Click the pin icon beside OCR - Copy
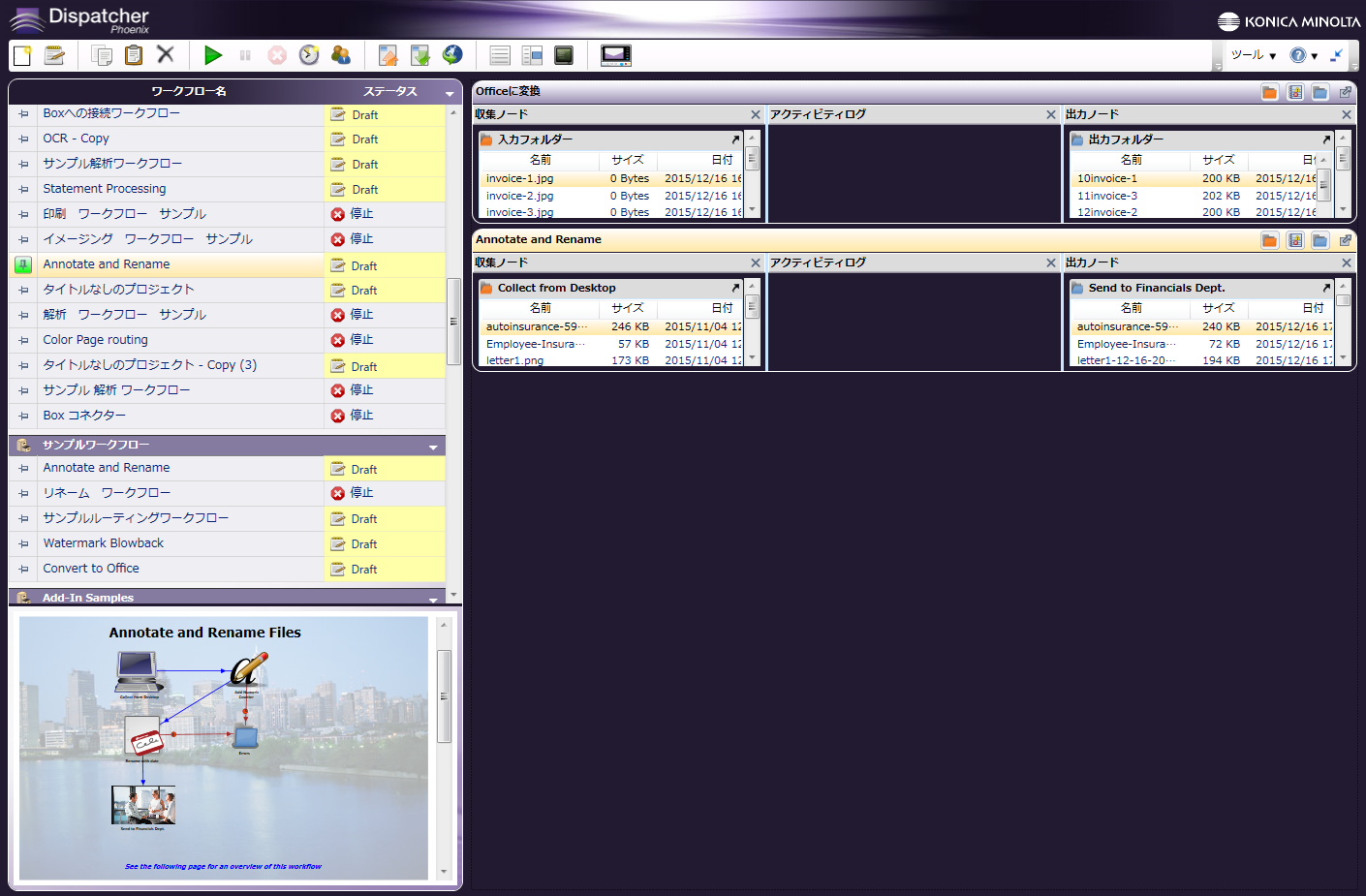Screen dimensions: 1366x896 [x=23, y=139]
